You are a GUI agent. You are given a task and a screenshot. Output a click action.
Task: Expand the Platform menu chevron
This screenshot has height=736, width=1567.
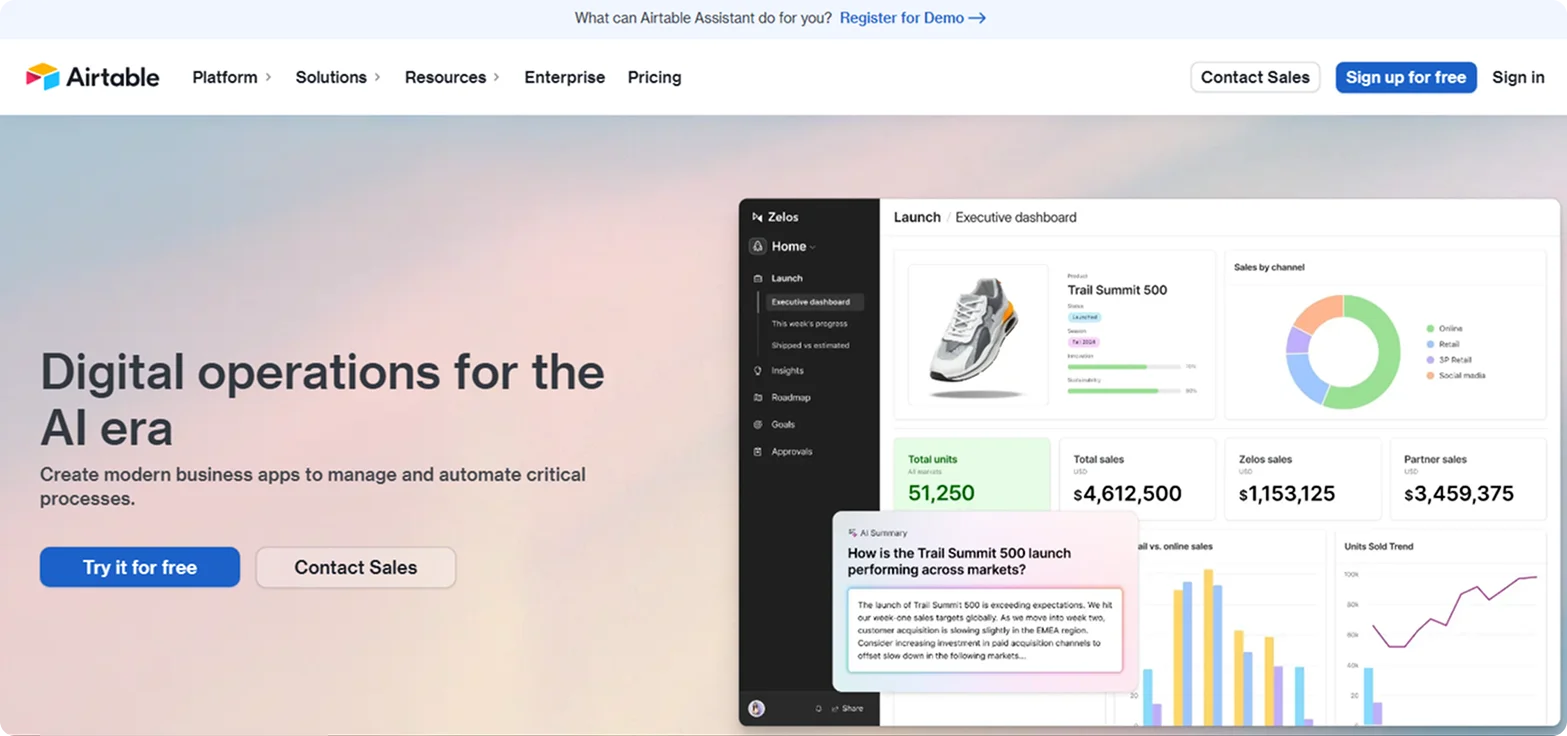point(267,77)
